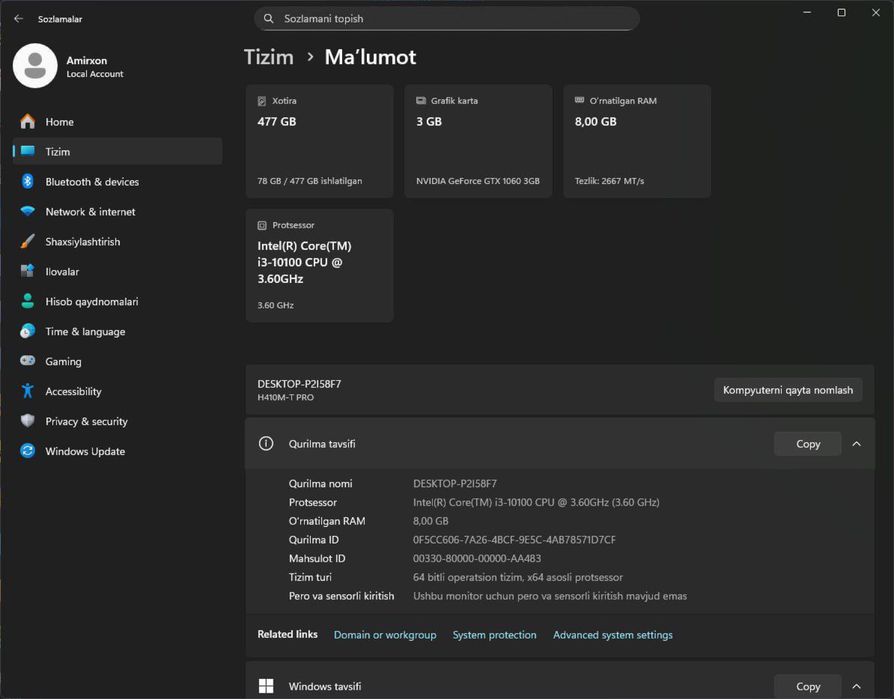Click the Ilovalar apps icon
Viewport: 894px width, 699px height.
(x=27, y=271)
